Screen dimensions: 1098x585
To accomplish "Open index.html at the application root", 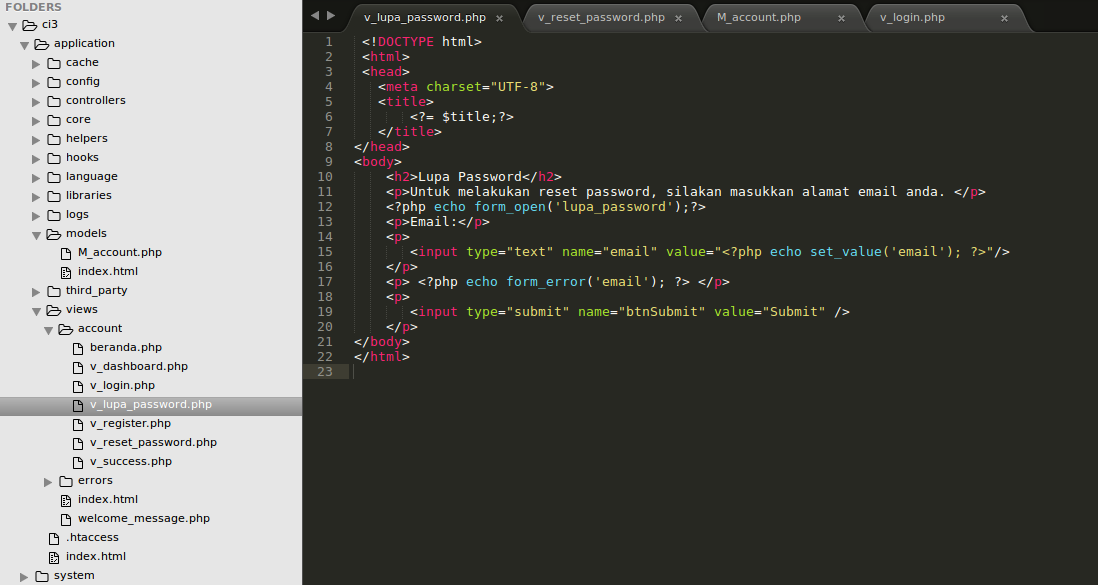I will [x=96, y=556].
